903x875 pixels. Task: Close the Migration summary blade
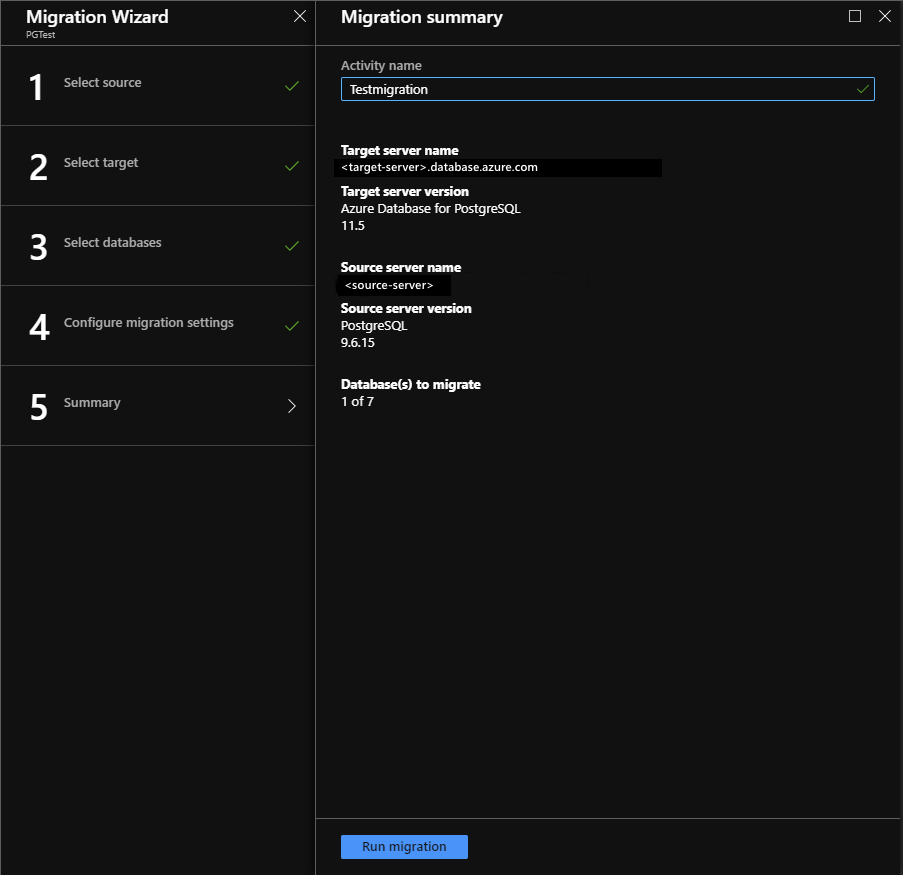pos(885,16)
